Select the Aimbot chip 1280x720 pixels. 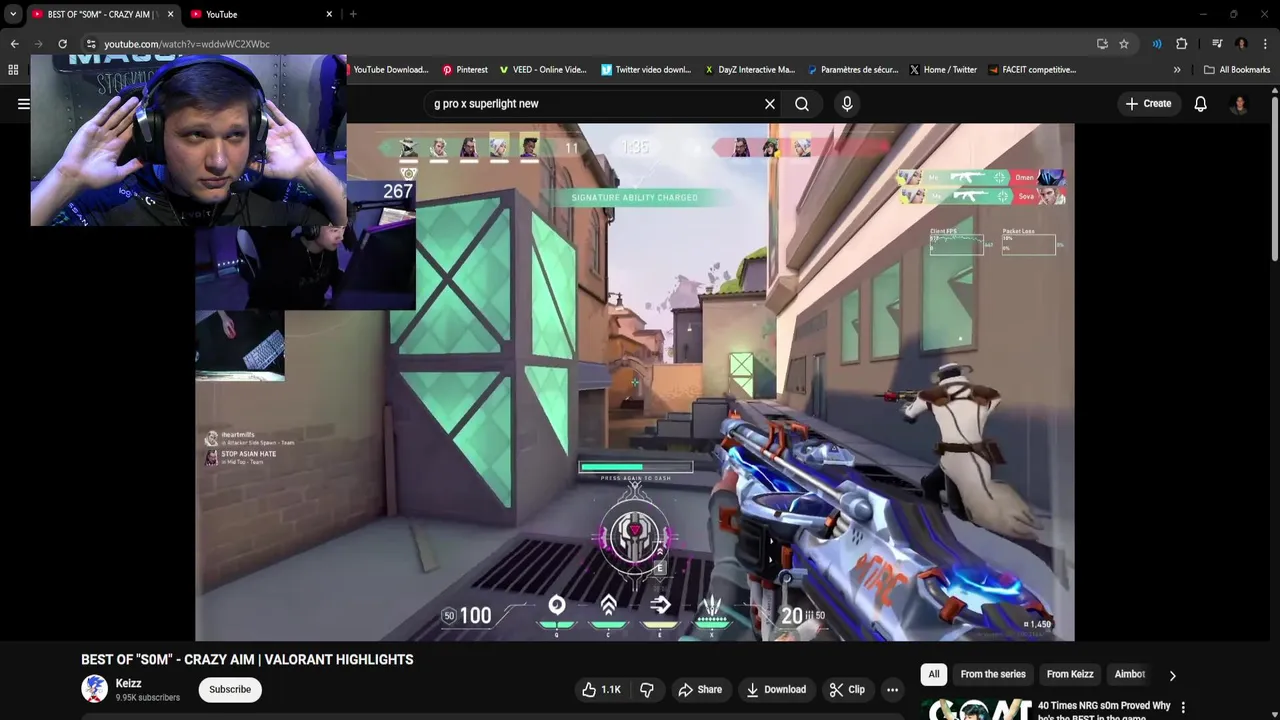(1130, 674)
